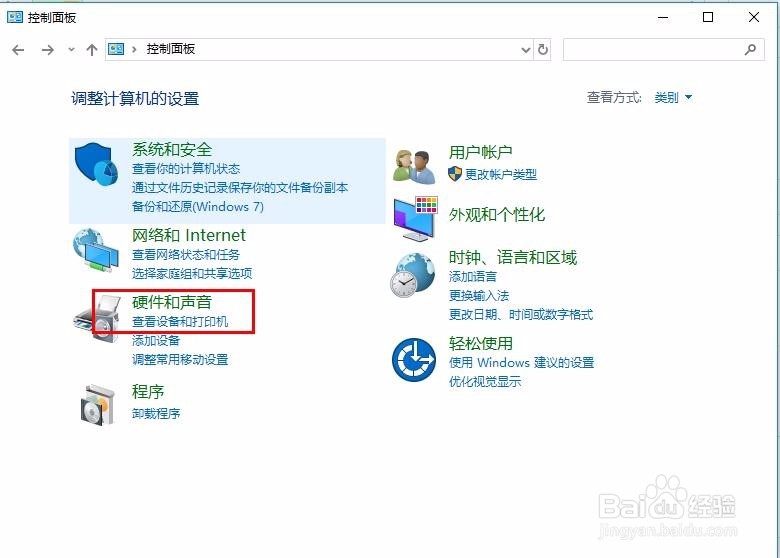Open 选择家庭组和共享选项 link
This screenshot has height=558, width=780.
click(x=192, y=274)
